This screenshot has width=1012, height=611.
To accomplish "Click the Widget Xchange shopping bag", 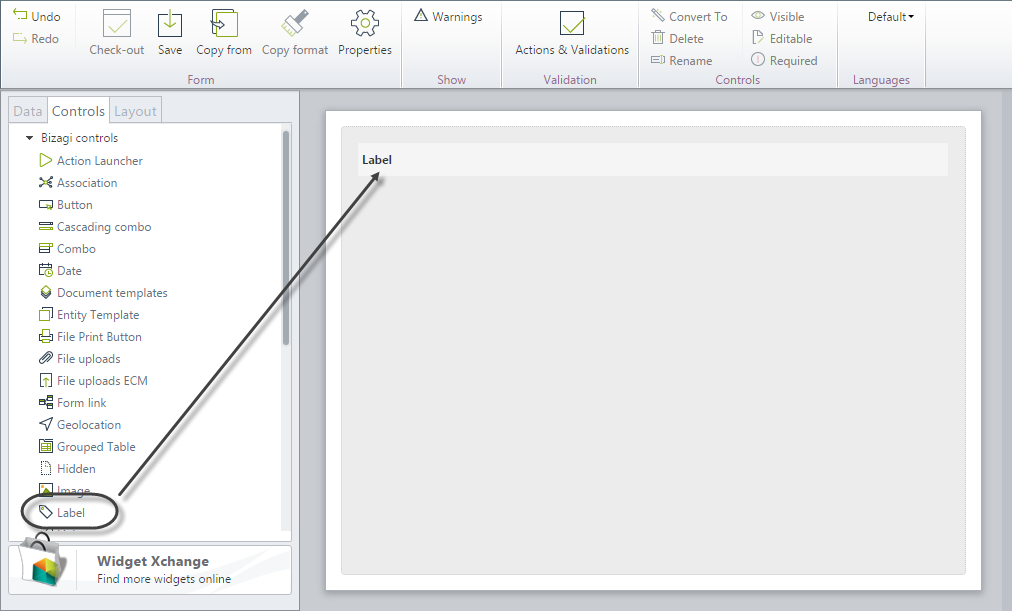I will 43,561.
